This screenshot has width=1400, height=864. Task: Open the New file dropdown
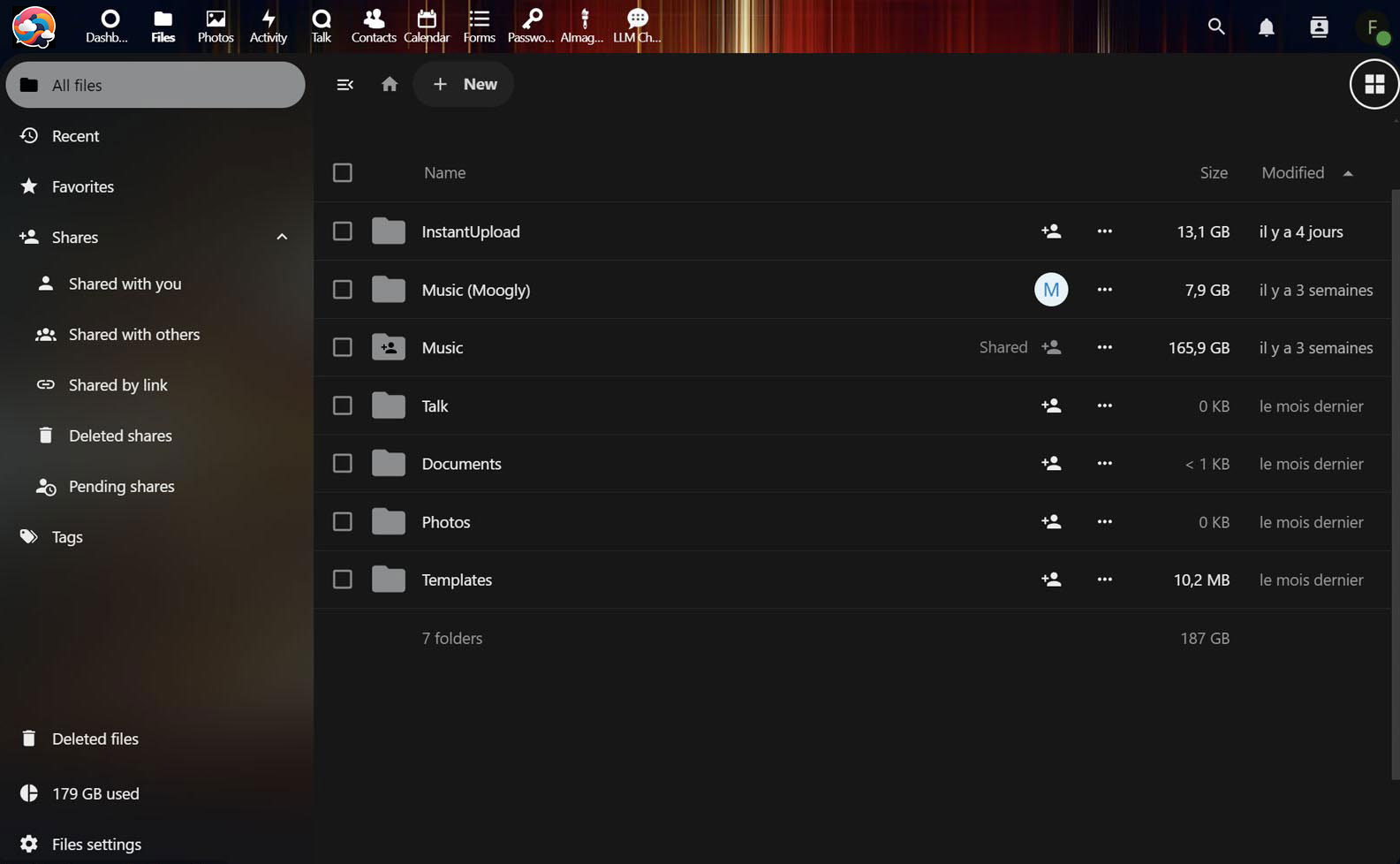point(464,84)
